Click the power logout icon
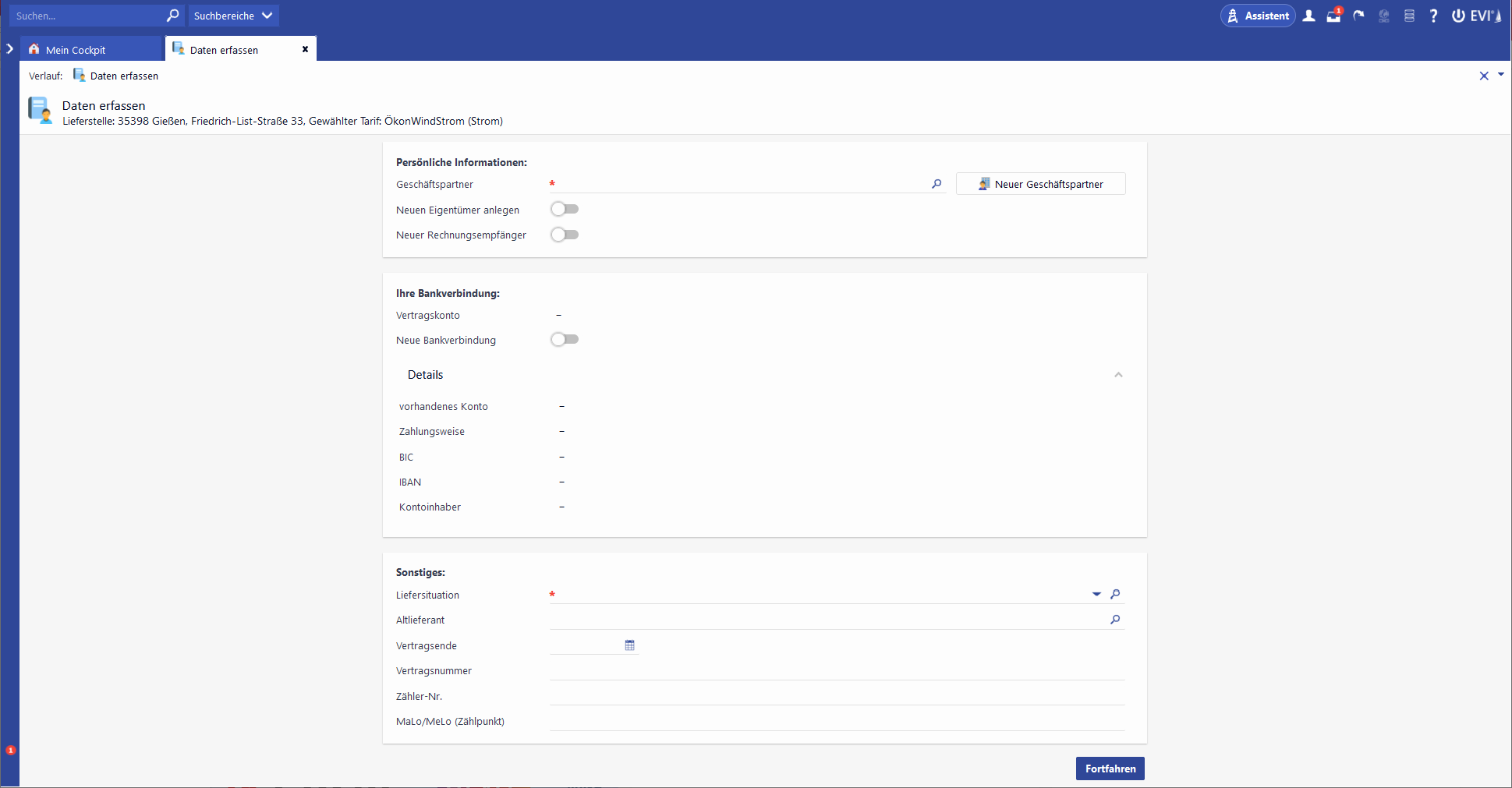The image size is (1512, 788). [x=1457, y=16]
